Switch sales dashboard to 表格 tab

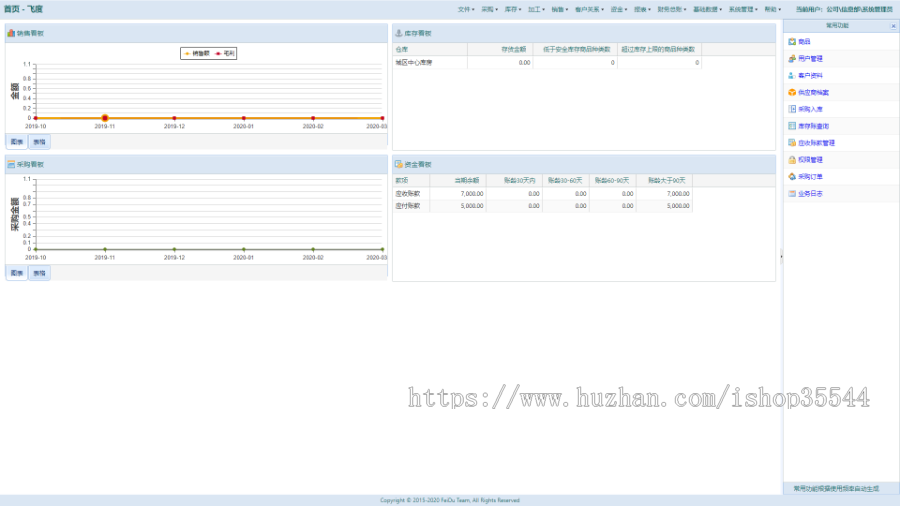pyautogui.click(x=39, y=142)
